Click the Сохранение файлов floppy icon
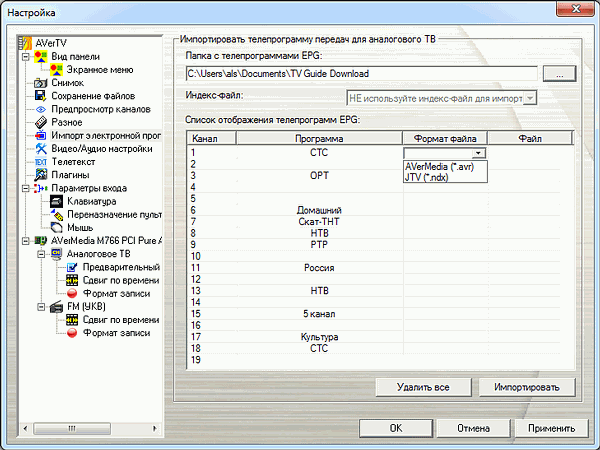This screenshot has width=600, height=450. click(41, 96)
